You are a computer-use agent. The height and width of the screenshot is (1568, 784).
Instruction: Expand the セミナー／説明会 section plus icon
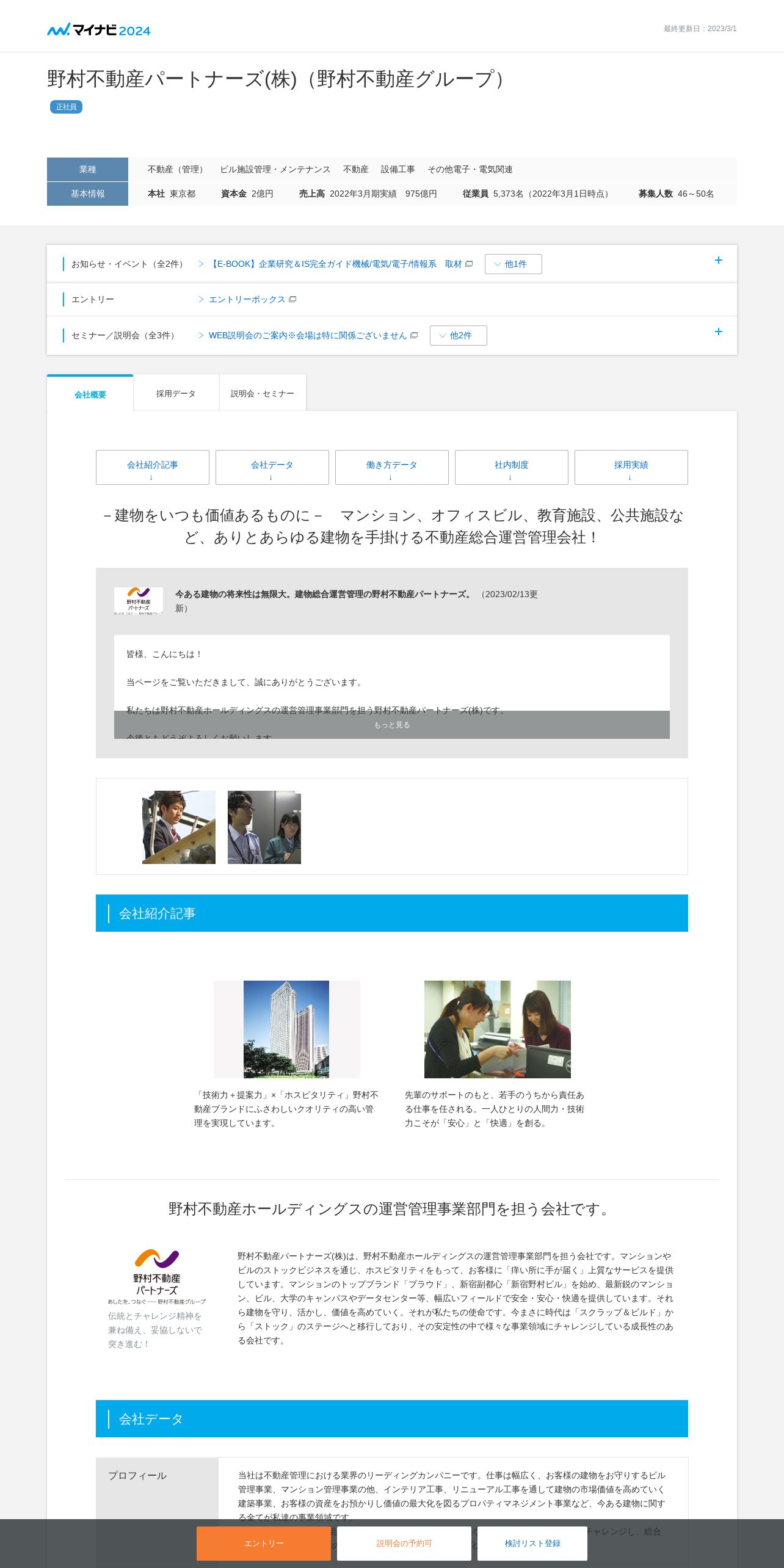coord(719,332)
